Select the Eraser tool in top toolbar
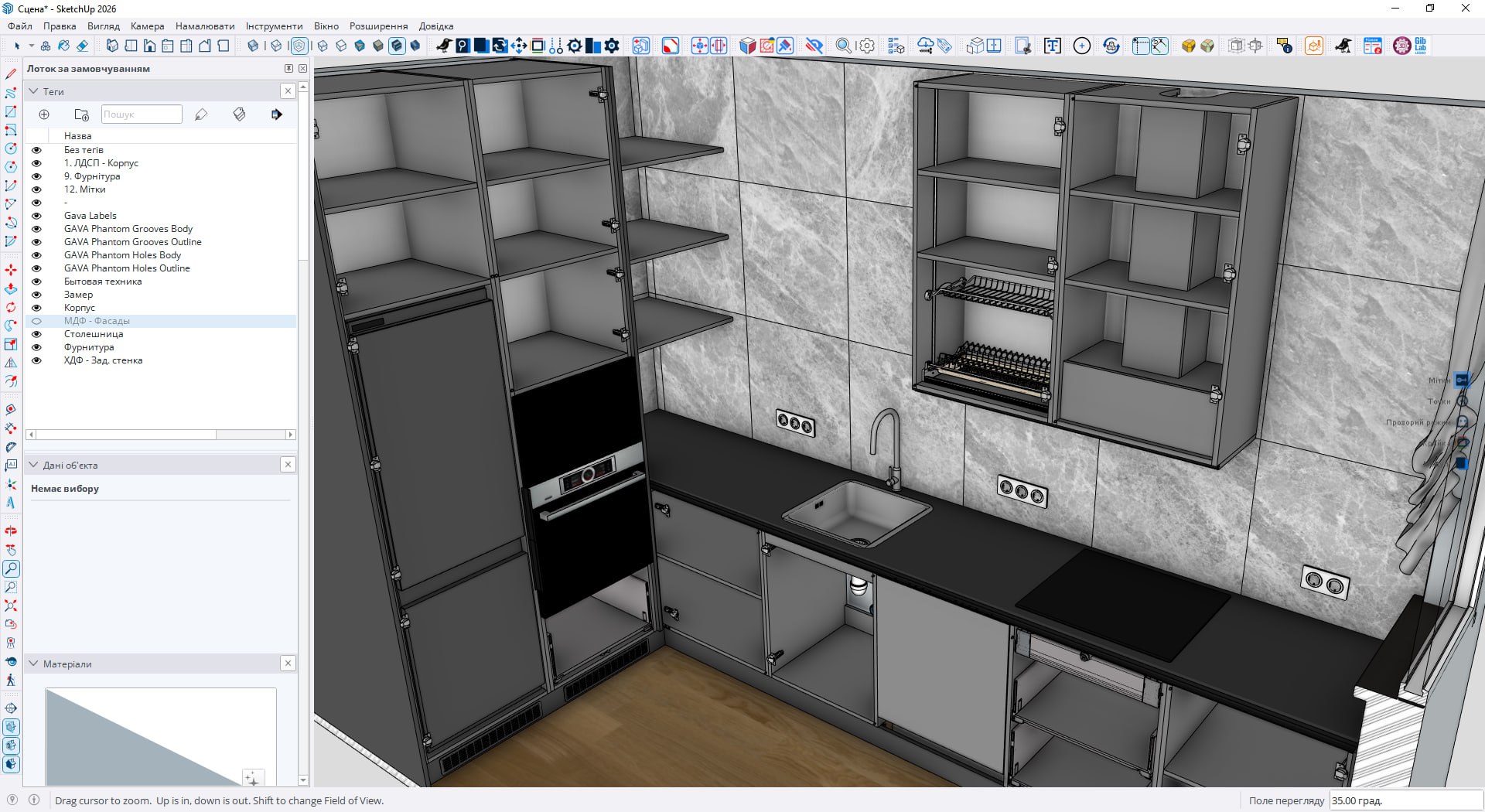Image resolution: width=1485 pixels, height=812 pixels. tap(82, 46)
